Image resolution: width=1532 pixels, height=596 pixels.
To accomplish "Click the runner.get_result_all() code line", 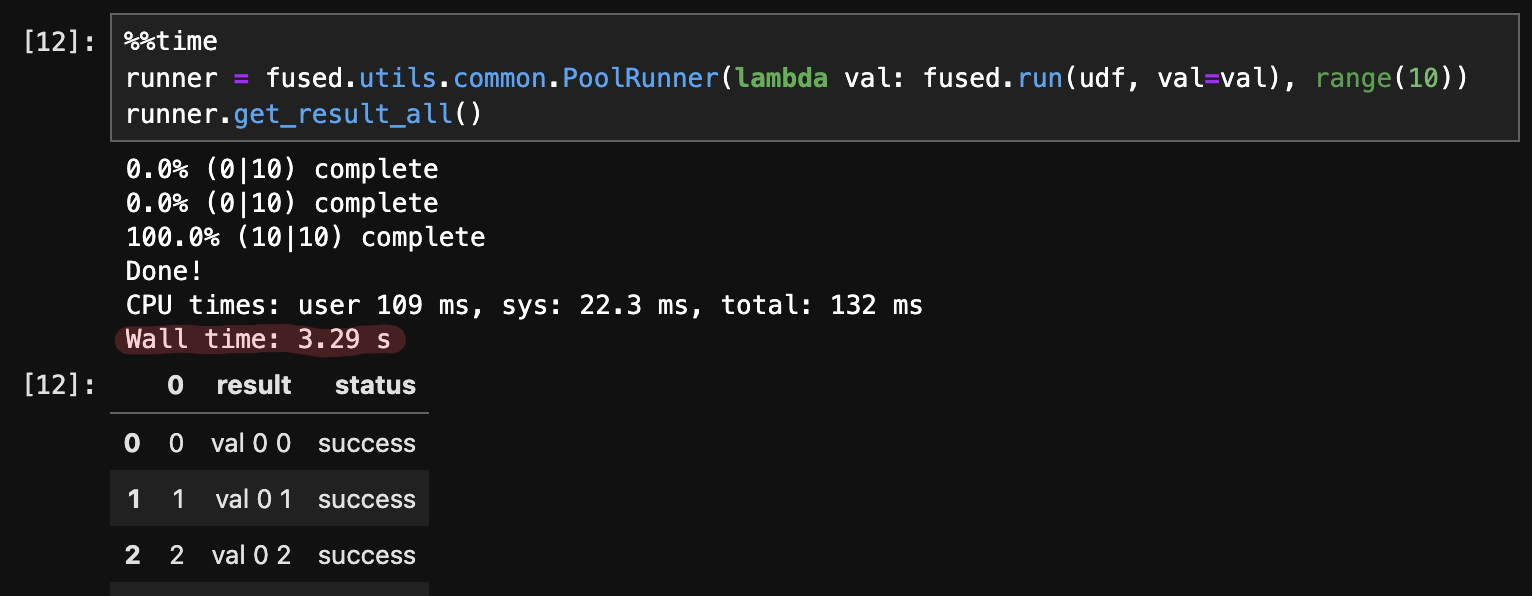I will pyautogui.click(x=304, y=114).
